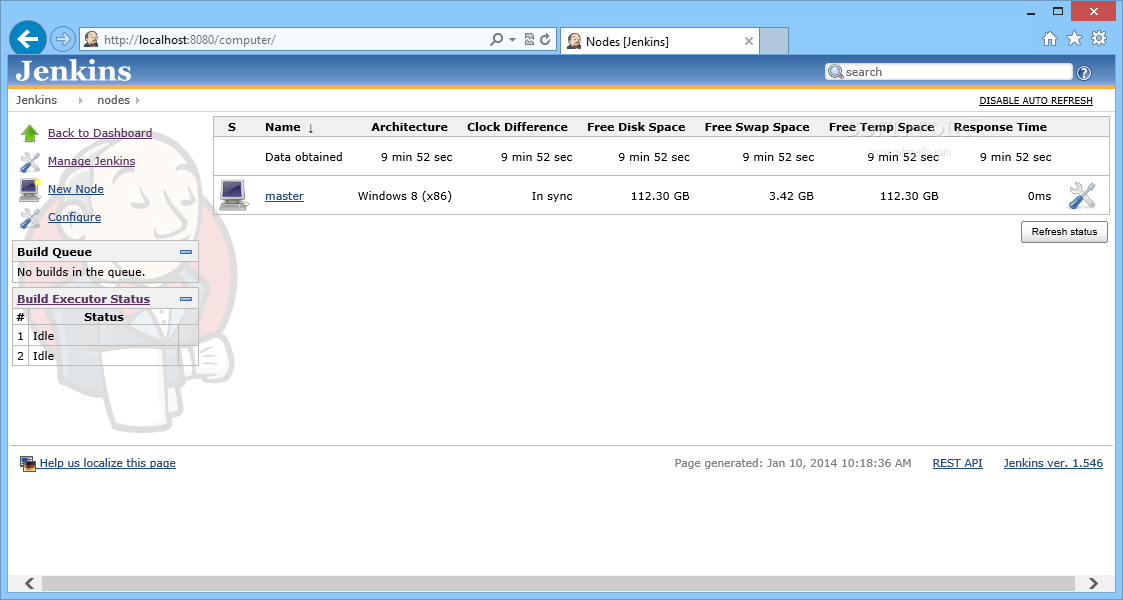The width and height of the screenshot is (1123, 600).
Task: Open Help us localize this page link
Action: [x=107, y=463]
